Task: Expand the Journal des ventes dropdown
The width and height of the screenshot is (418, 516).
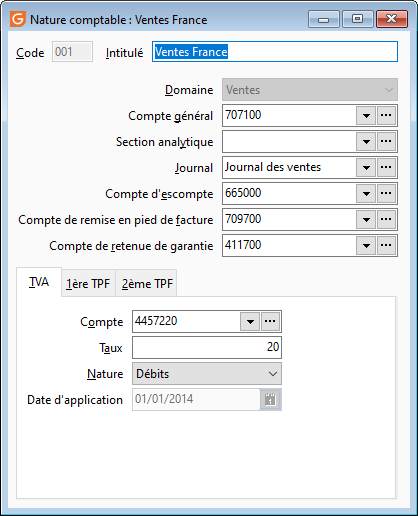Action: point(366,167)
